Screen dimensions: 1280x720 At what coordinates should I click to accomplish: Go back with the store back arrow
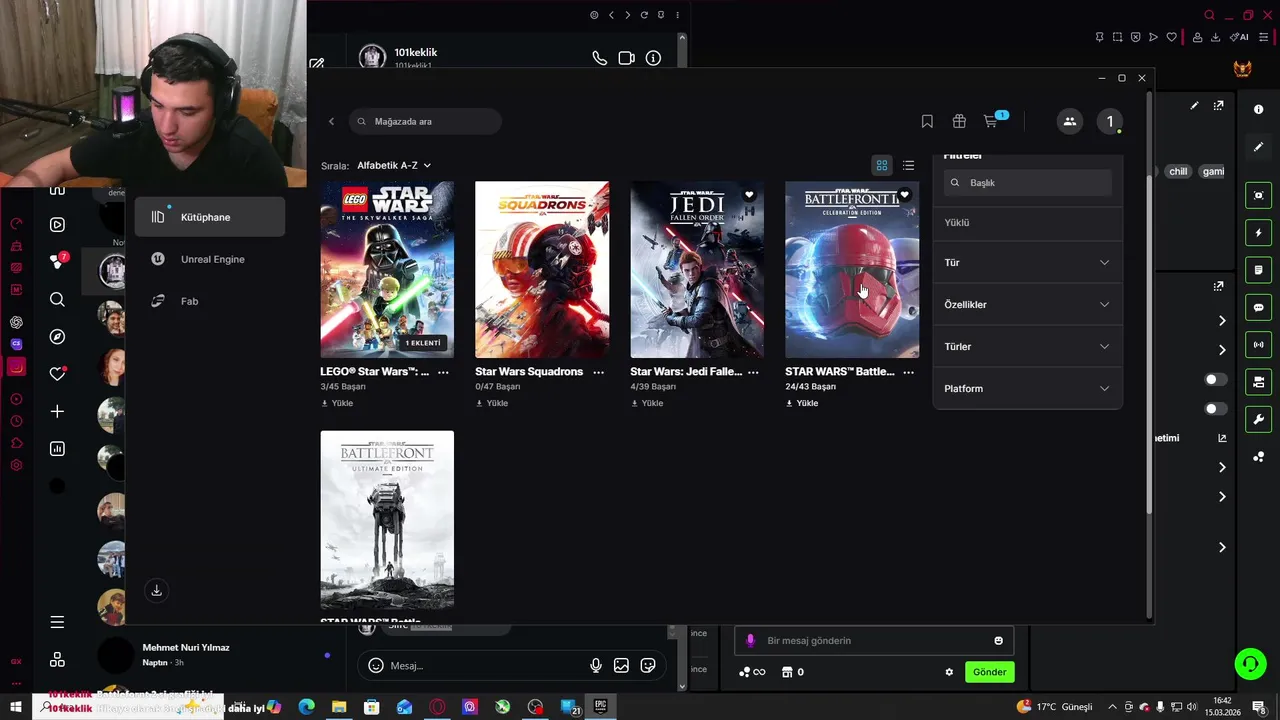(331, 121)
